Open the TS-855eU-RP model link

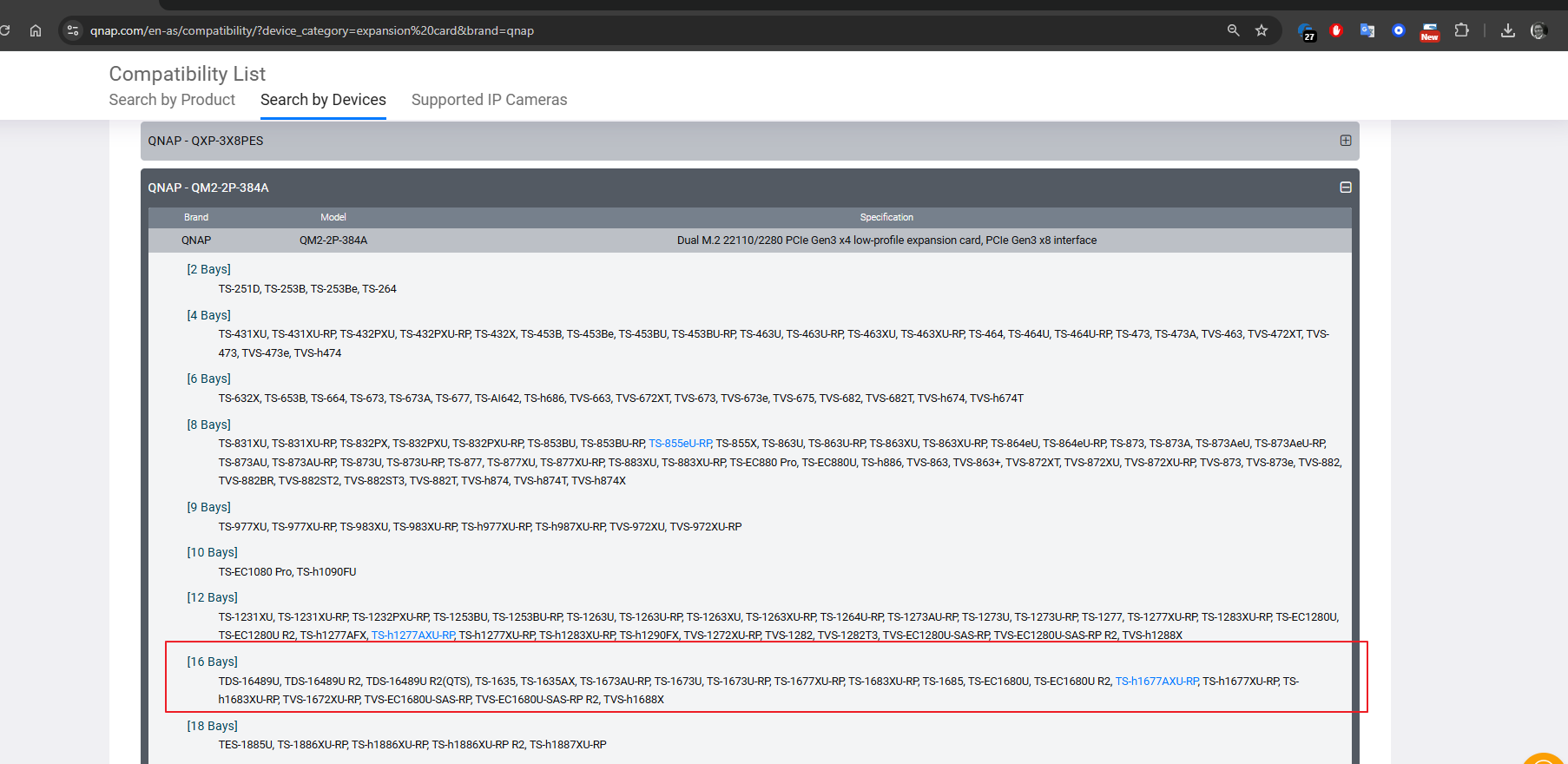(x=681, y=444)
